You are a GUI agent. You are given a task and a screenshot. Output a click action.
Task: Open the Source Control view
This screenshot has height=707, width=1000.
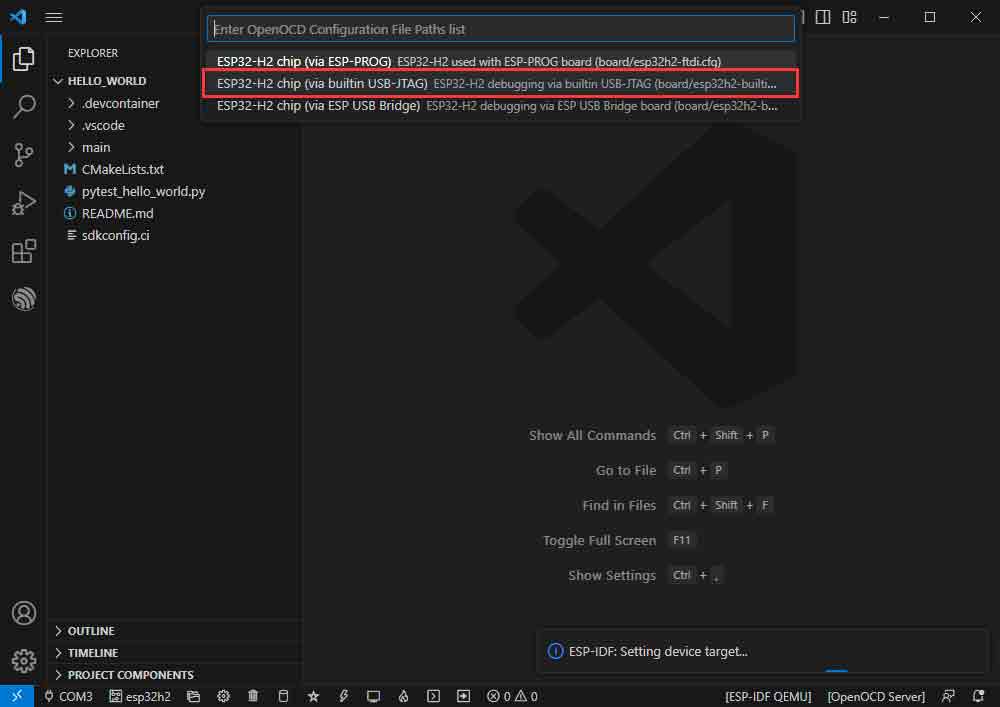point(24,155)
